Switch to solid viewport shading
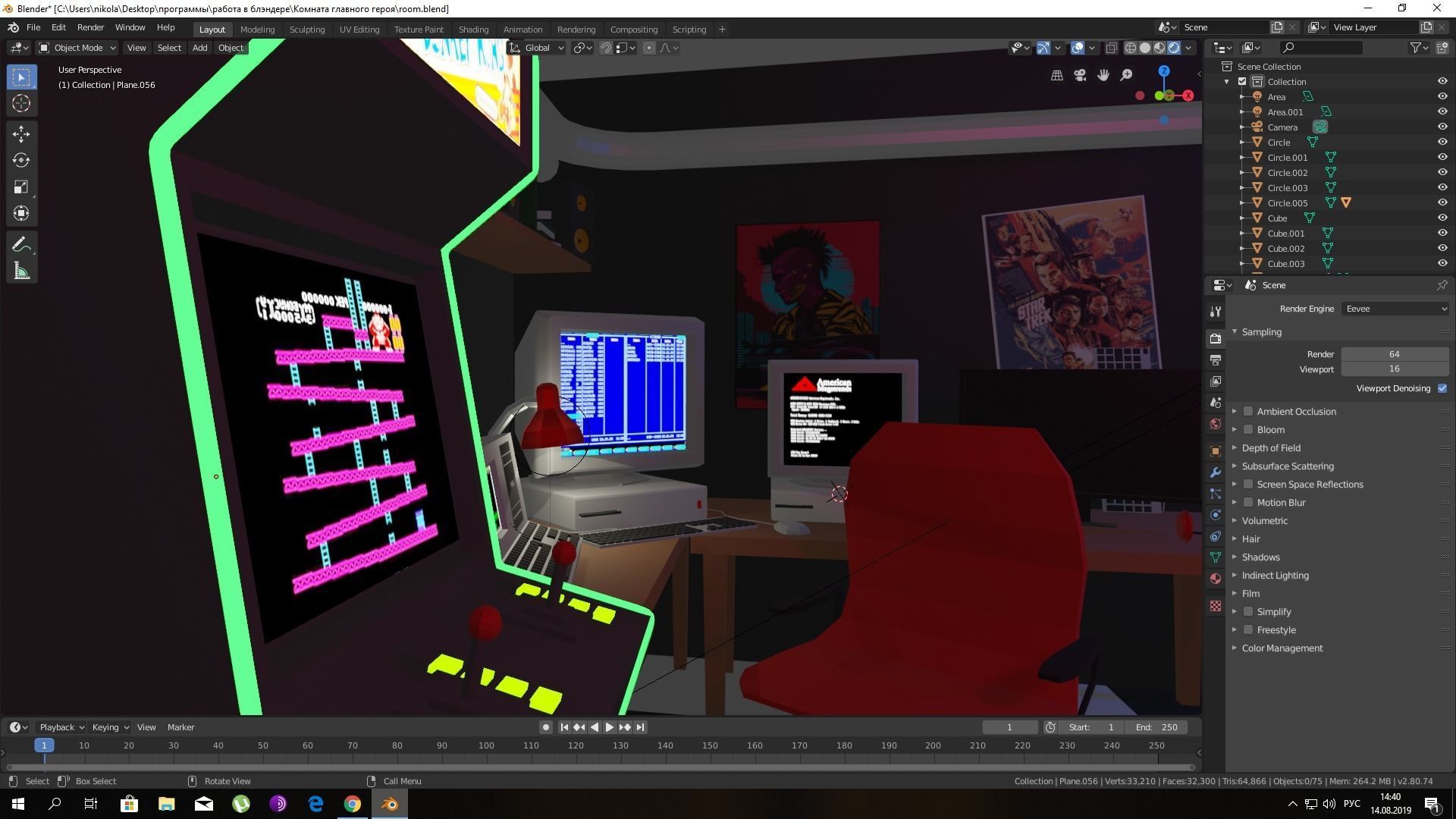1456x819 pixels. 1145,48
